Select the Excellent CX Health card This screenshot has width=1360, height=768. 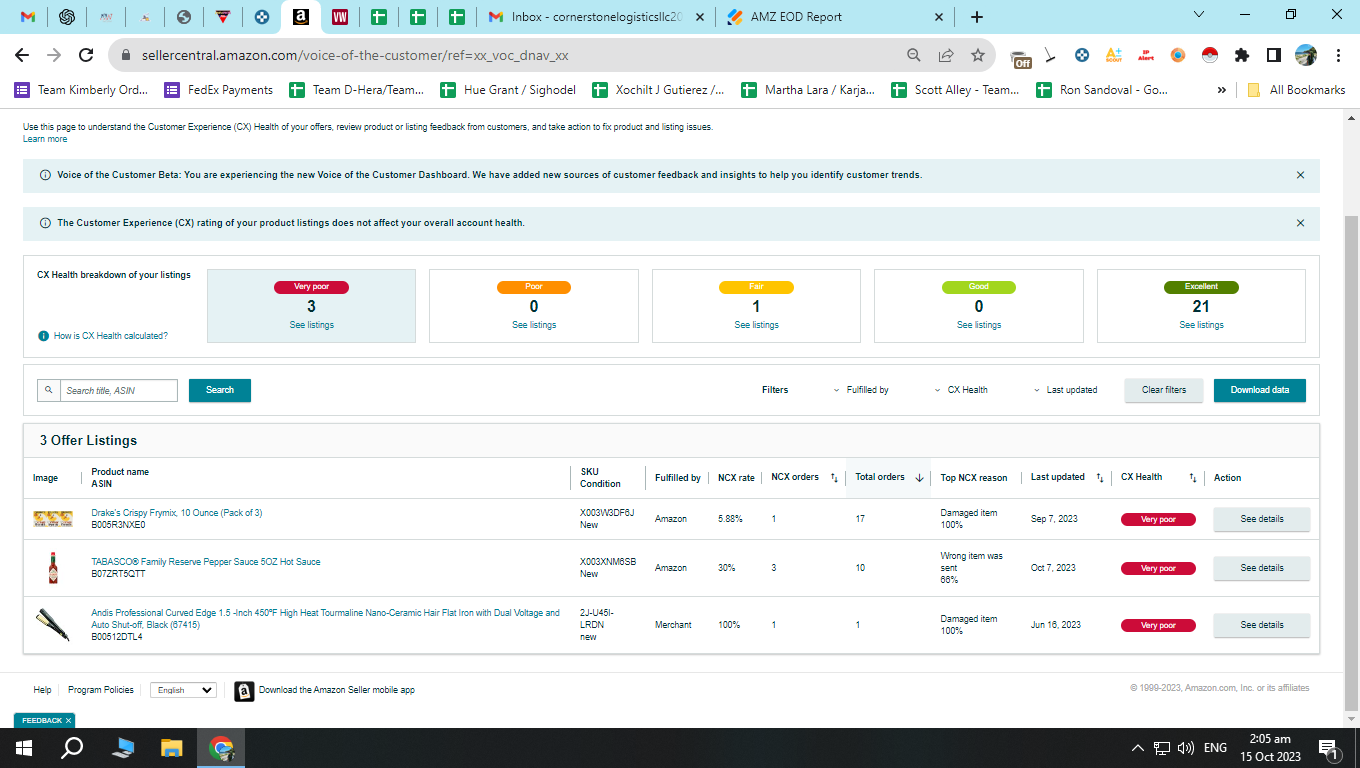click(1201, 306)
